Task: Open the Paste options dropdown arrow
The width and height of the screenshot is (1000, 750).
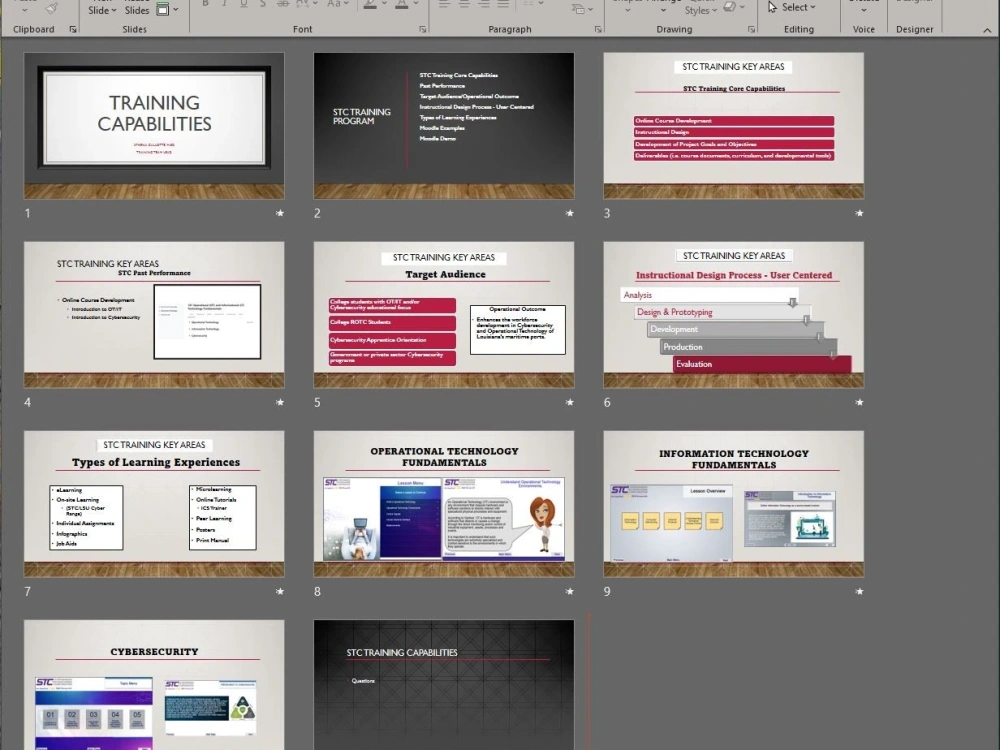Action: pos(24,10)
